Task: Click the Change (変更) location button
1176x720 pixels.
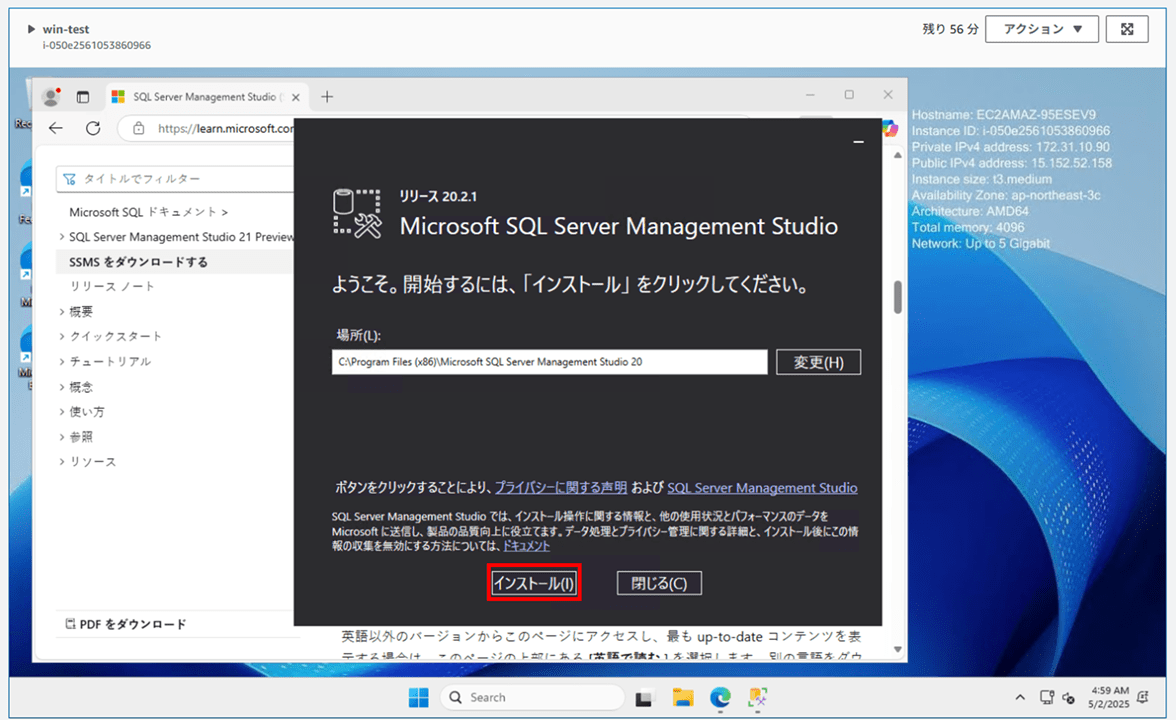Action: tap(818, 362)
